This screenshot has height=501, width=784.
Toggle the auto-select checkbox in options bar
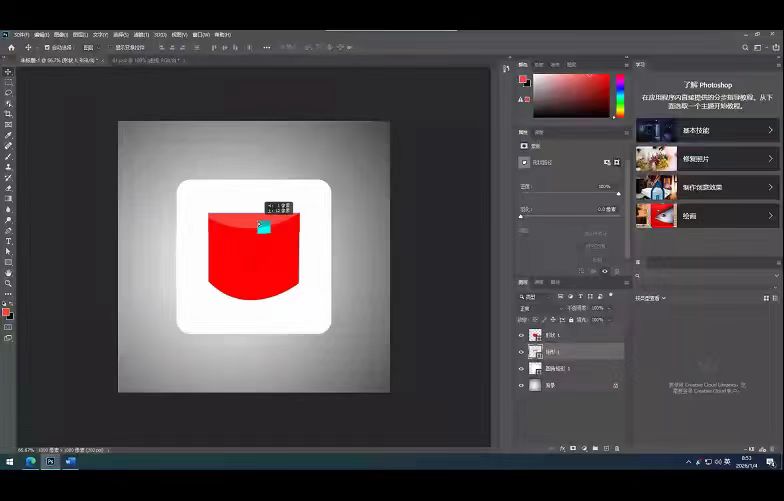[x=46, y=47]
